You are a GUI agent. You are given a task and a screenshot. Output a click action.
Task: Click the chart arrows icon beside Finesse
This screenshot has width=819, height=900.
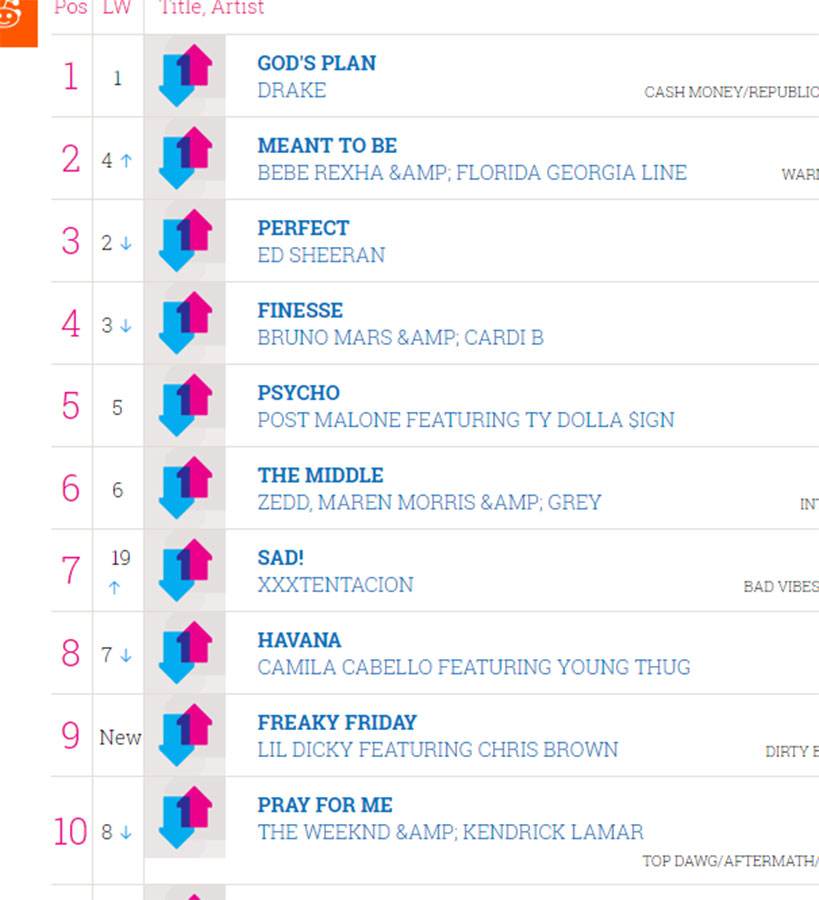(x=185, y=323)
